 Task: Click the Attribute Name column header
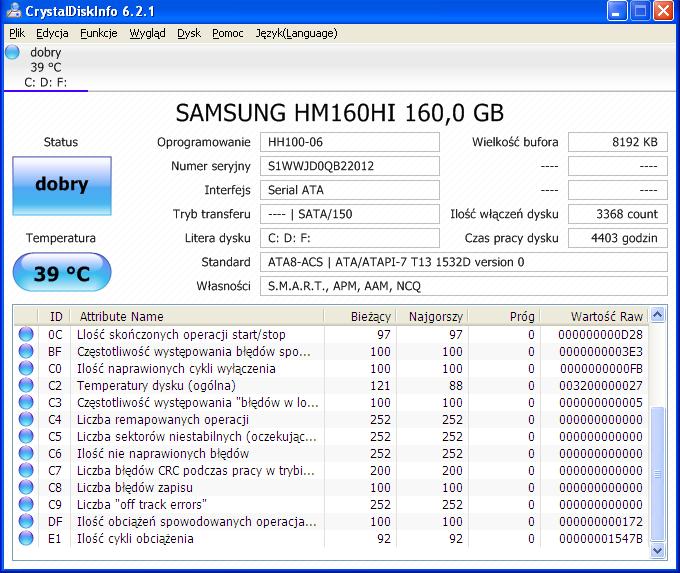click(197, 317)
